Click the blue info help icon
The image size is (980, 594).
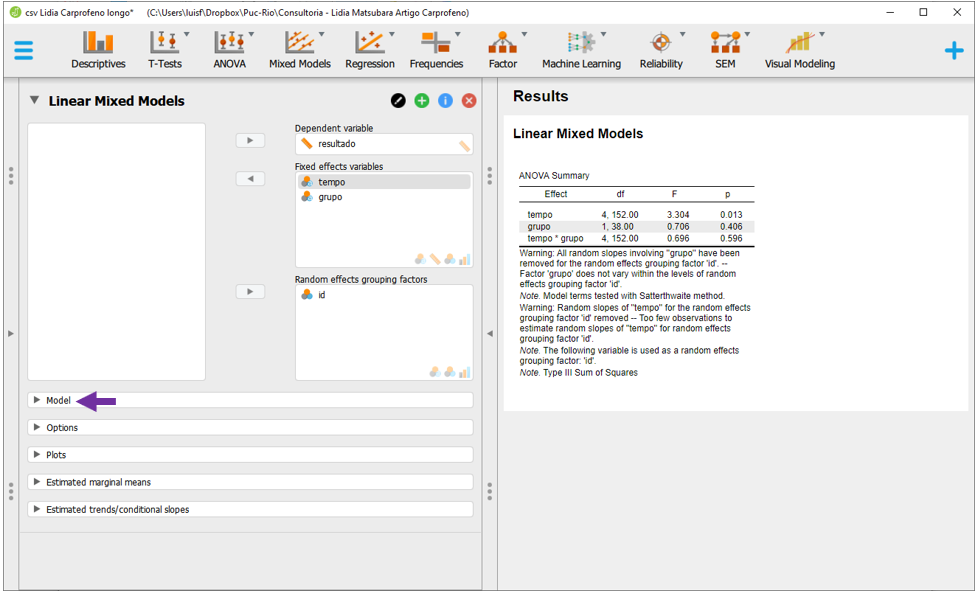(446, 101)
